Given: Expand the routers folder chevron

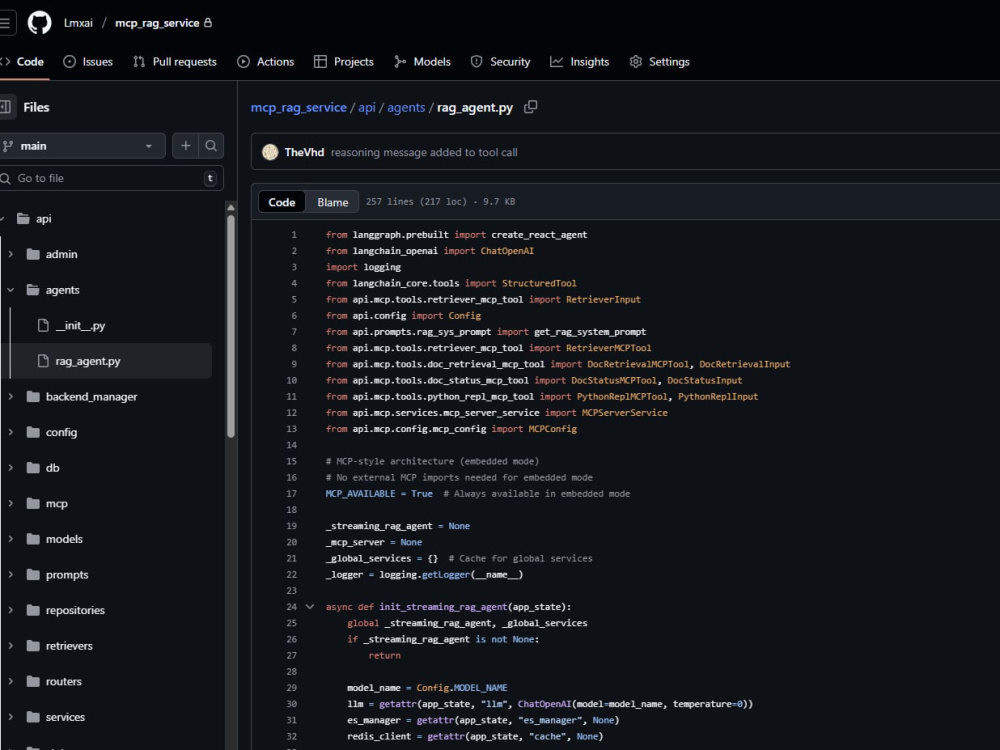Looking at the screenshot, I should [x=11, y=681].
